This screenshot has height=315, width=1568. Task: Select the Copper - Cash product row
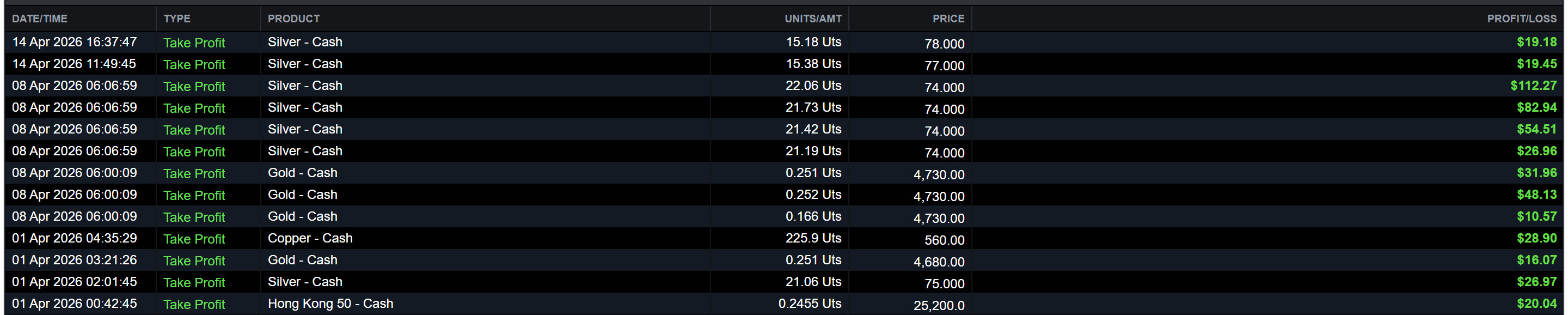(x=310, y=238)
